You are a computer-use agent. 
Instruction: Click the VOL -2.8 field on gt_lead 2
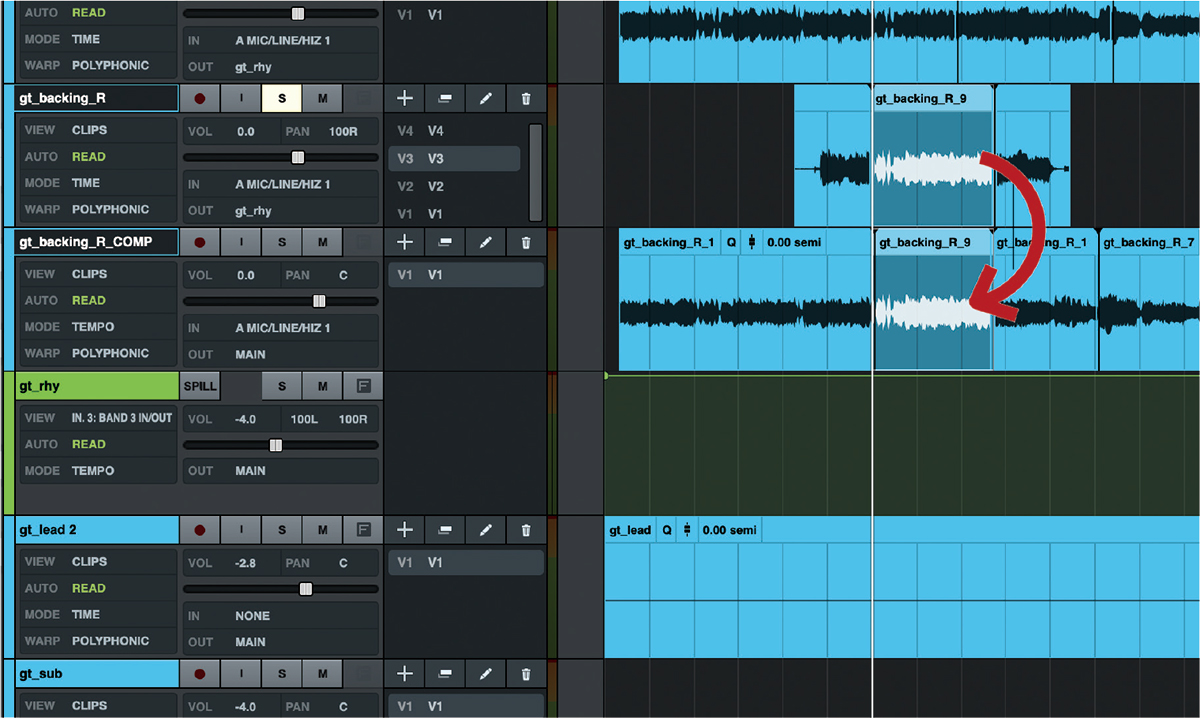click(231, 563)
